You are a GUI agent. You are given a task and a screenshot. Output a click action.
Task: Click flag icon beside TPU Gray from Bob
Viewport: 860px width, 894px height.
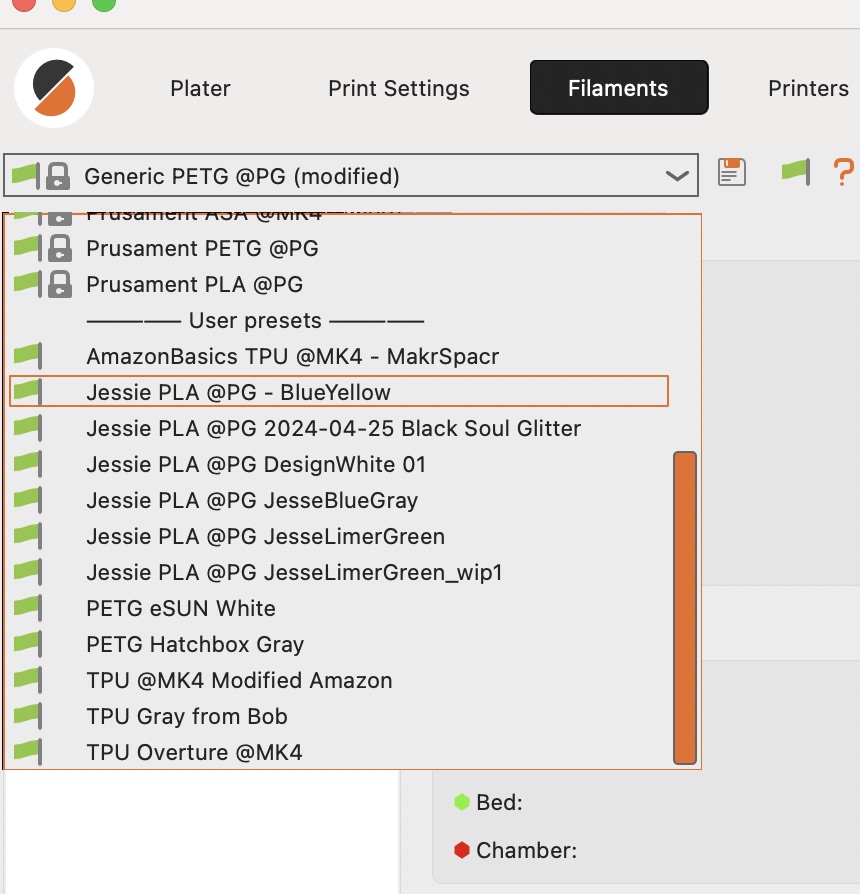(x=28, y=716)
